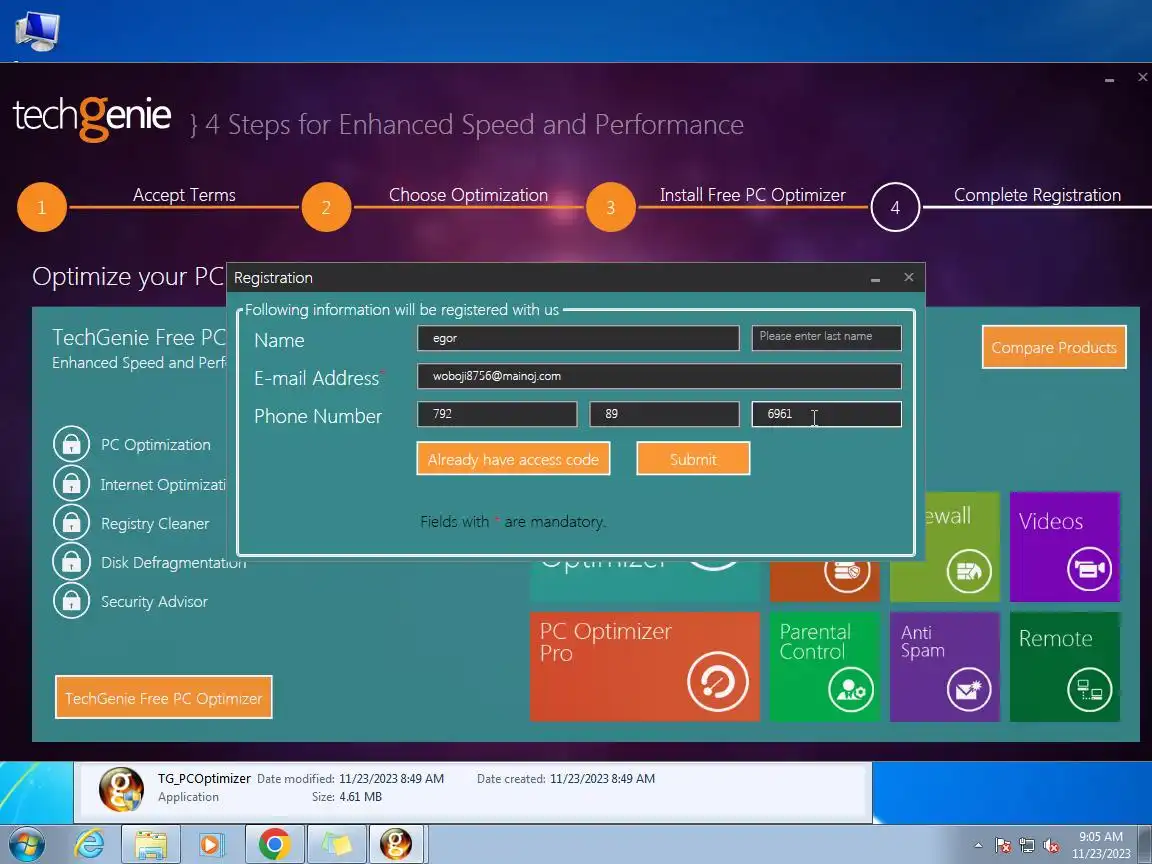Click the E-mail Address input field

coord(659,376)
